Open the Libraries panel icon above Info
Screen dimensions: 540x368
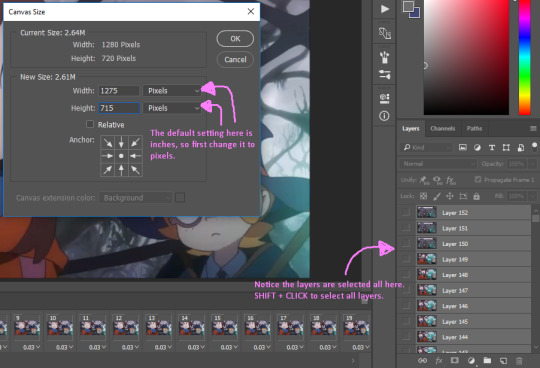pos(384,98)
